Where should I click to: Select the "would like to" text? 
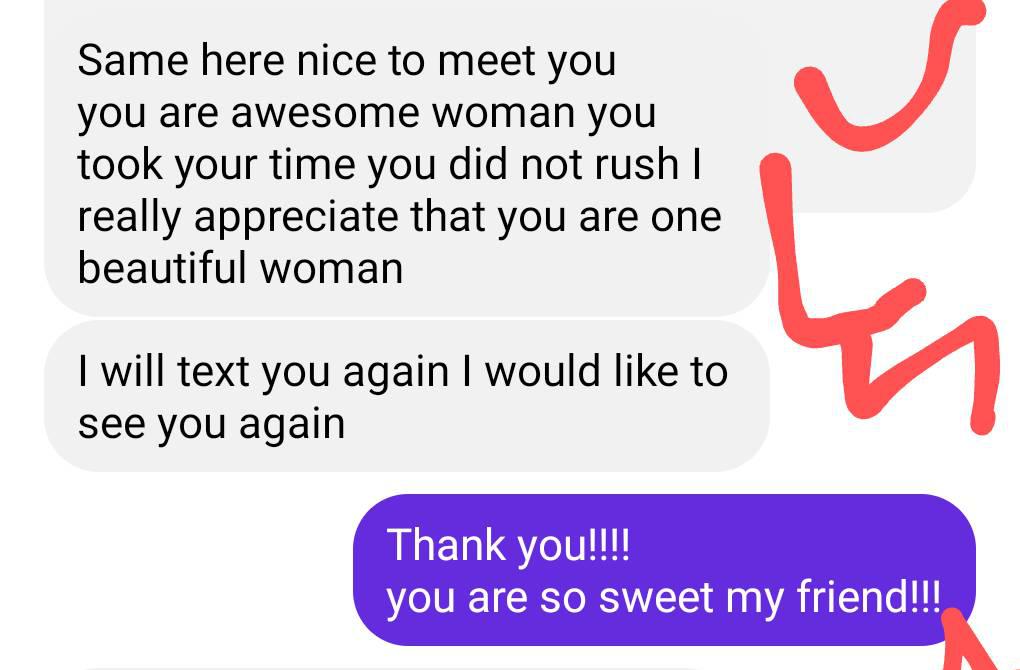pos(606,371)
